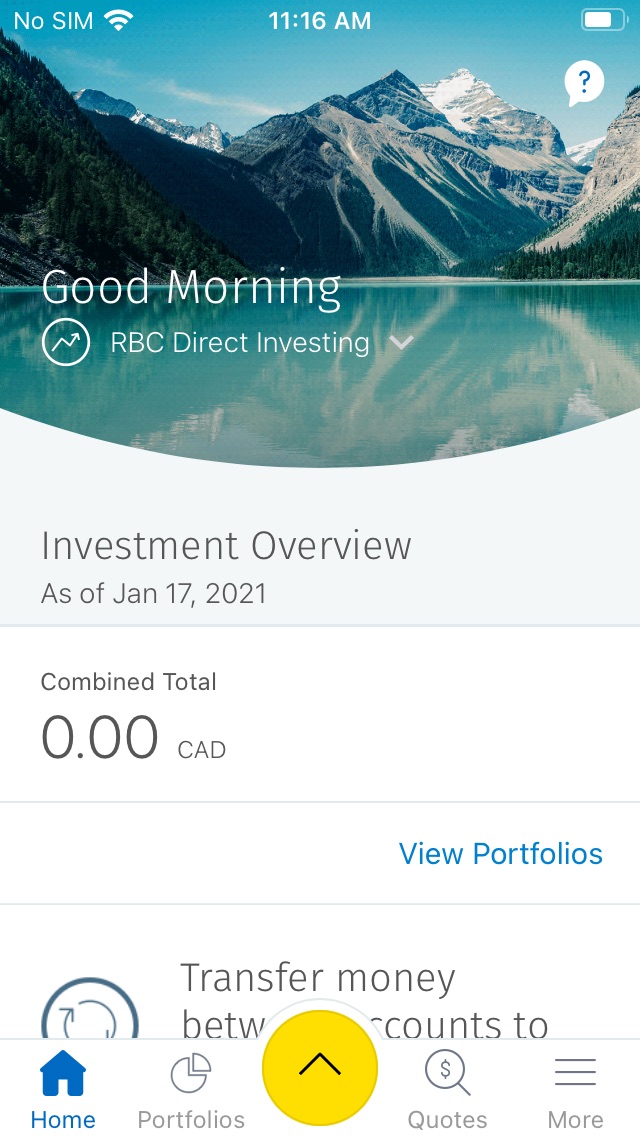Select the RBC Direct Investing account selector
The image size is (640, 1136).
[x=240, y=343]
